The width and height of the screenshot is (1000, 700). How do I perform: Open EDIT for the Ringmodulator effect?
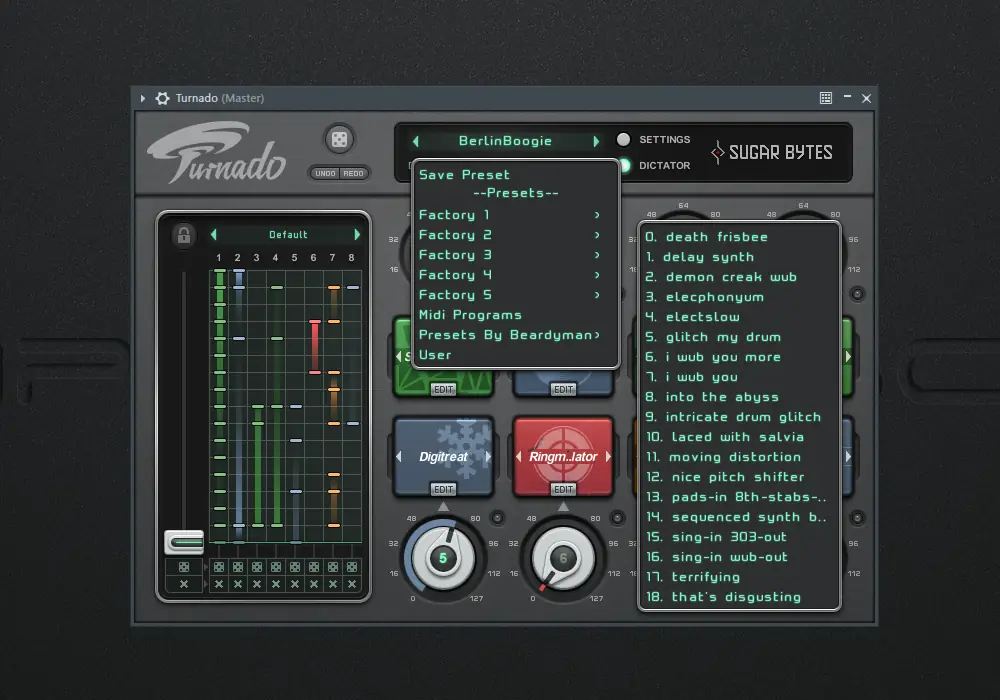563,490
